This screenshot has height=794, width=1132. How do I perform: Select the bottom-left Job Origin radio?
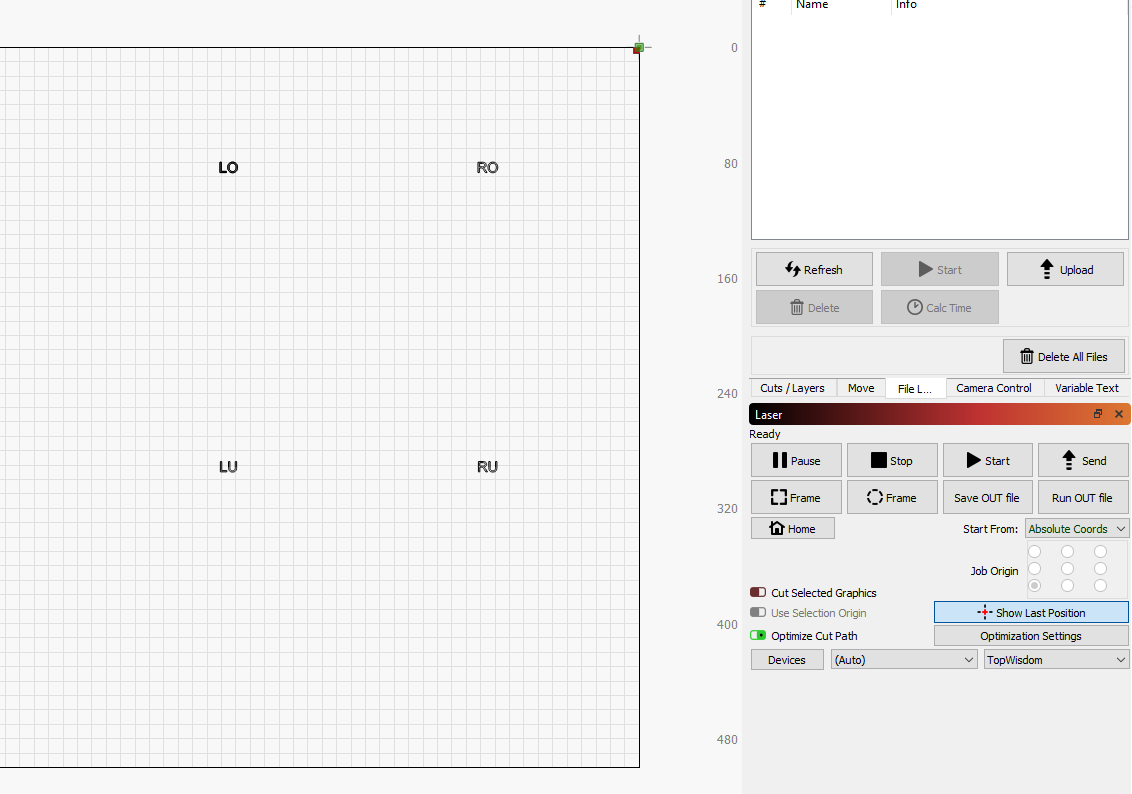[1035, 585]
